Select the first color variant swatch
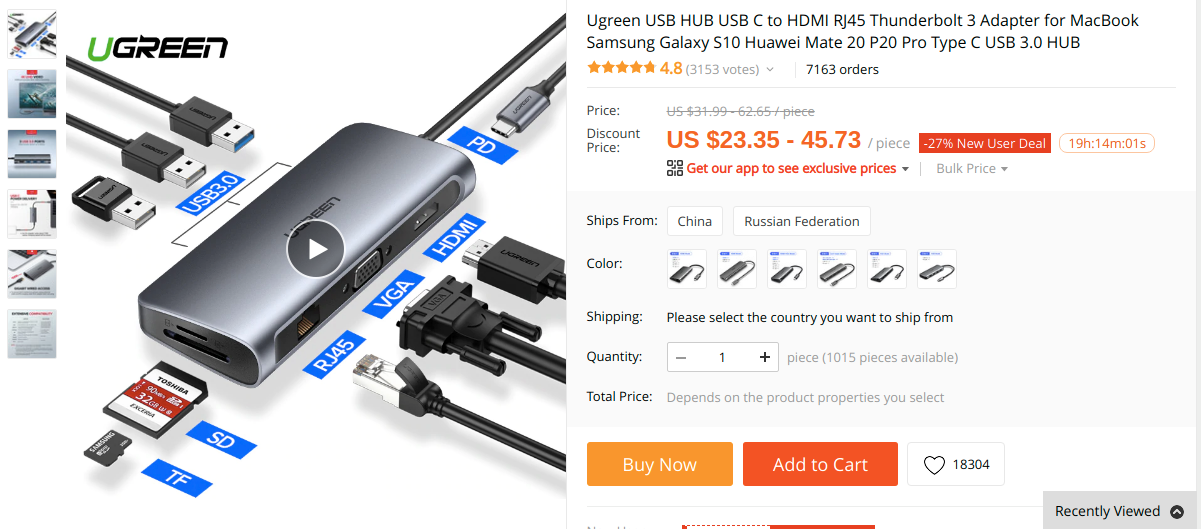The width and height of the screenshot is (1201, 529). click(x=687, y=269)
